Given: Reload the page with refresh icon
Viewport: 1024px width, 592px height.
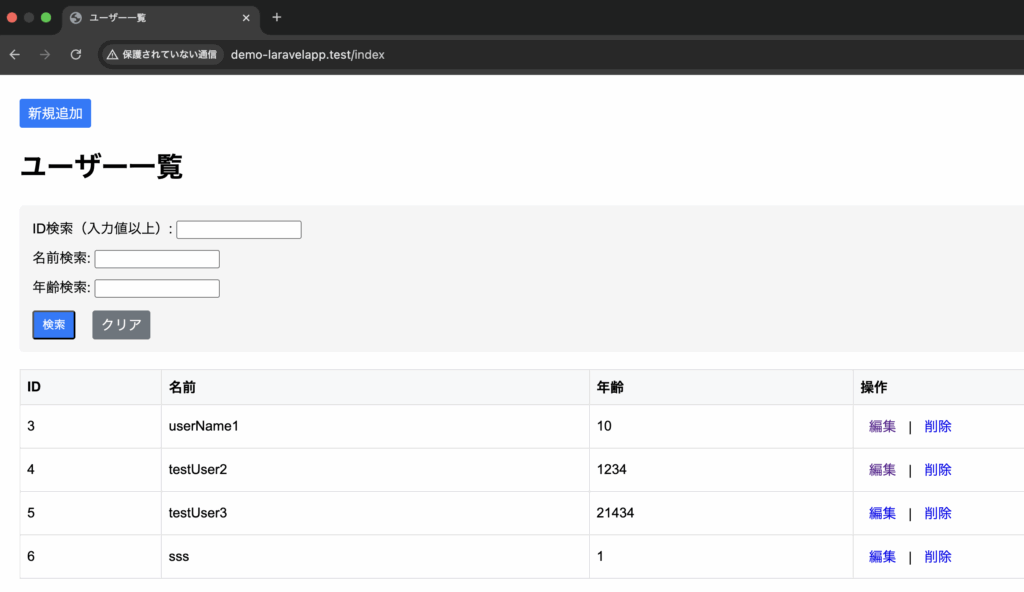Looking at the screenshot, I should 75,55.
